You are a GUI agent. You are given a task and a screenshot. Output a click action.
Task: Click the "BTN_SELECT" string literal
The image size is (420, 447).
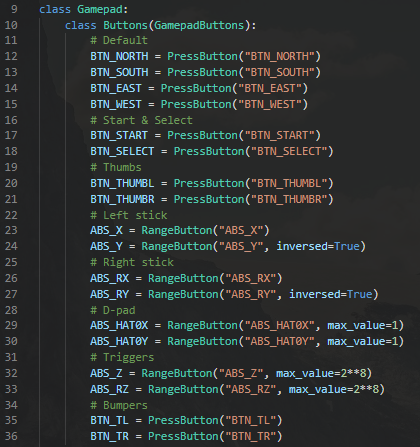pos(289,151)
